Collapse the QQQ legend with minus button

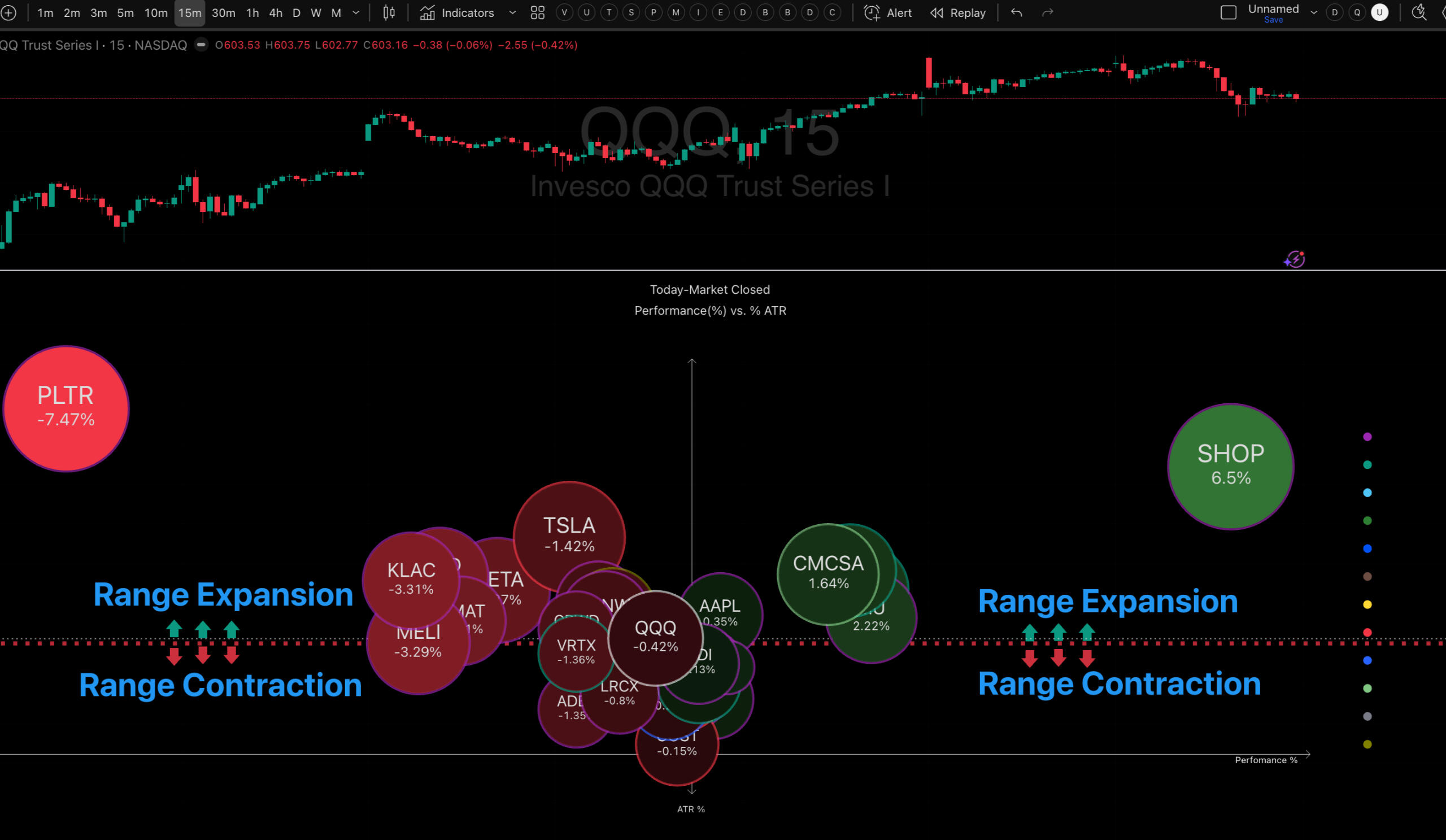(x=201, y=45)
